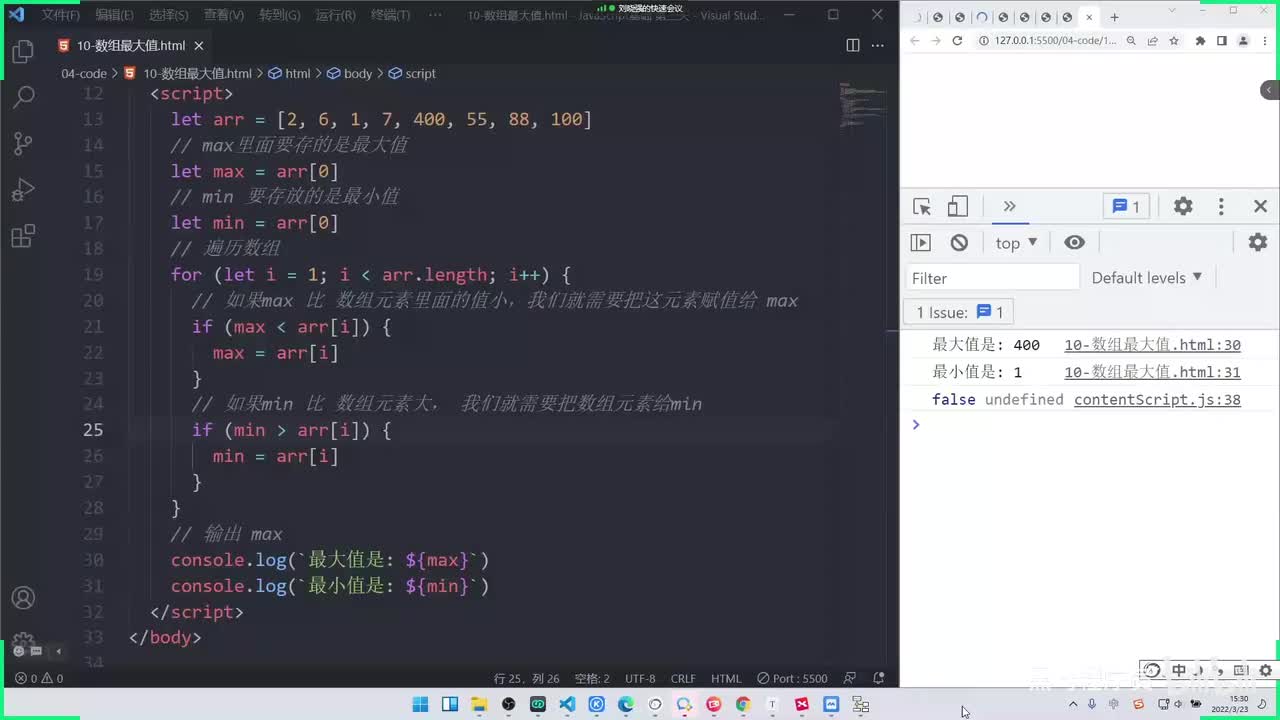Click UTF-8 encoding indicator
The image size is (1280, 720).
[640, 678]
